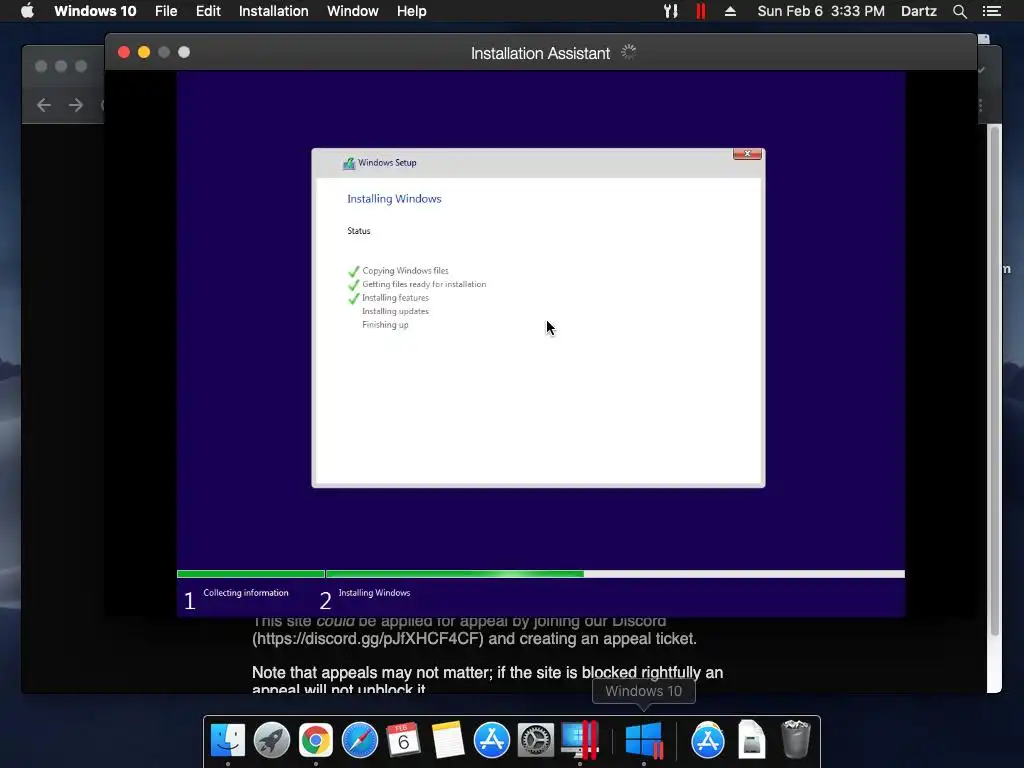Click the Installing Windows step 2 label
The width and height of the screenshot is (1024, 768).
tap(374, 593)
